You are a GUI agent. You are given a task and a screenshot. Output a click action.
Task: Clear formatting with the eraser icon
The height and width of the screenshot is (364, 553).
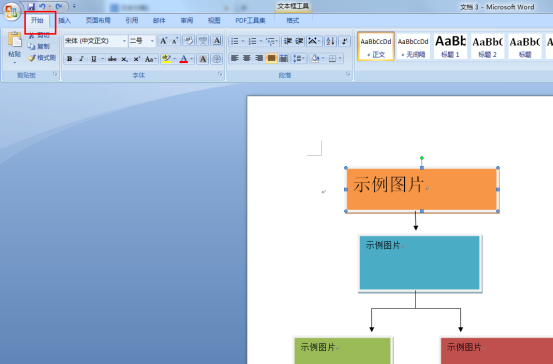pyautogui.click(x=189, y=41)
